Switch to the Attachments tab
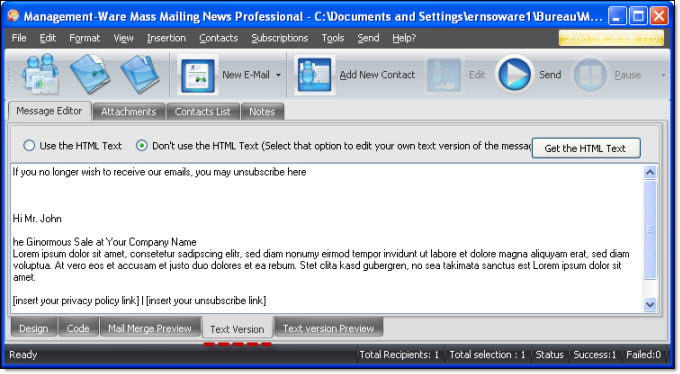 [128, 112]
